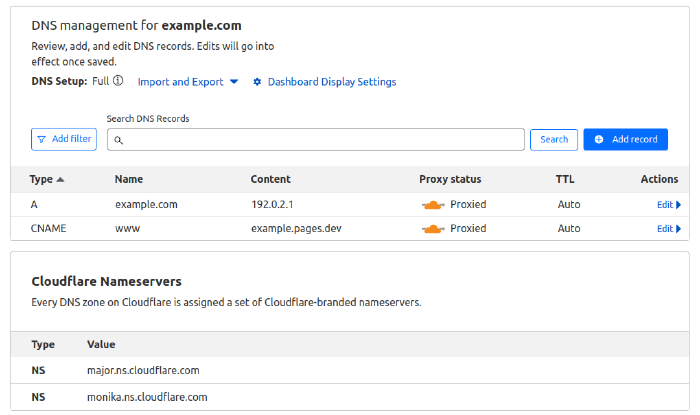Expand Edit for the A record

click(668, 204)
